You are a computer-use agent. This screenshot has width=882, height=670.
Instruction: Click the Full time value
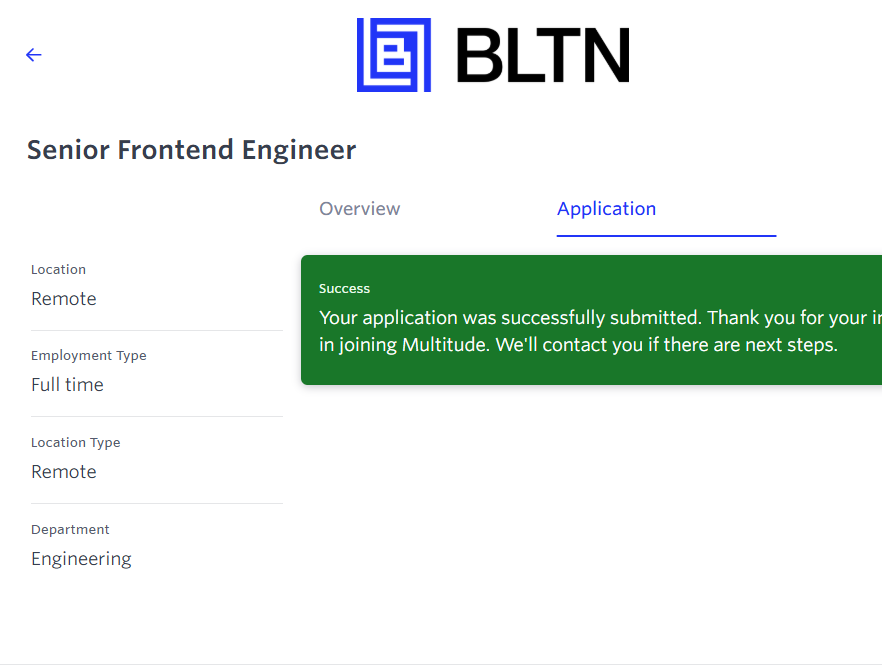click(67, 385)
